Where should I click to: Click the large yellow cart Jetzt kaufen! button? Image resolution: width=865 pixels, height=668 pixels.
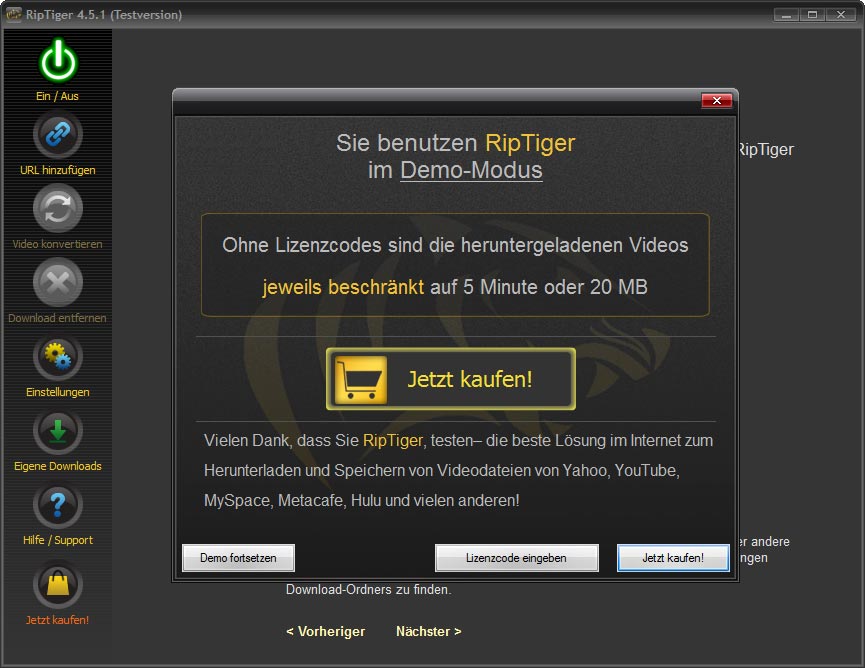pyautogui.click(x=451, y=379)
